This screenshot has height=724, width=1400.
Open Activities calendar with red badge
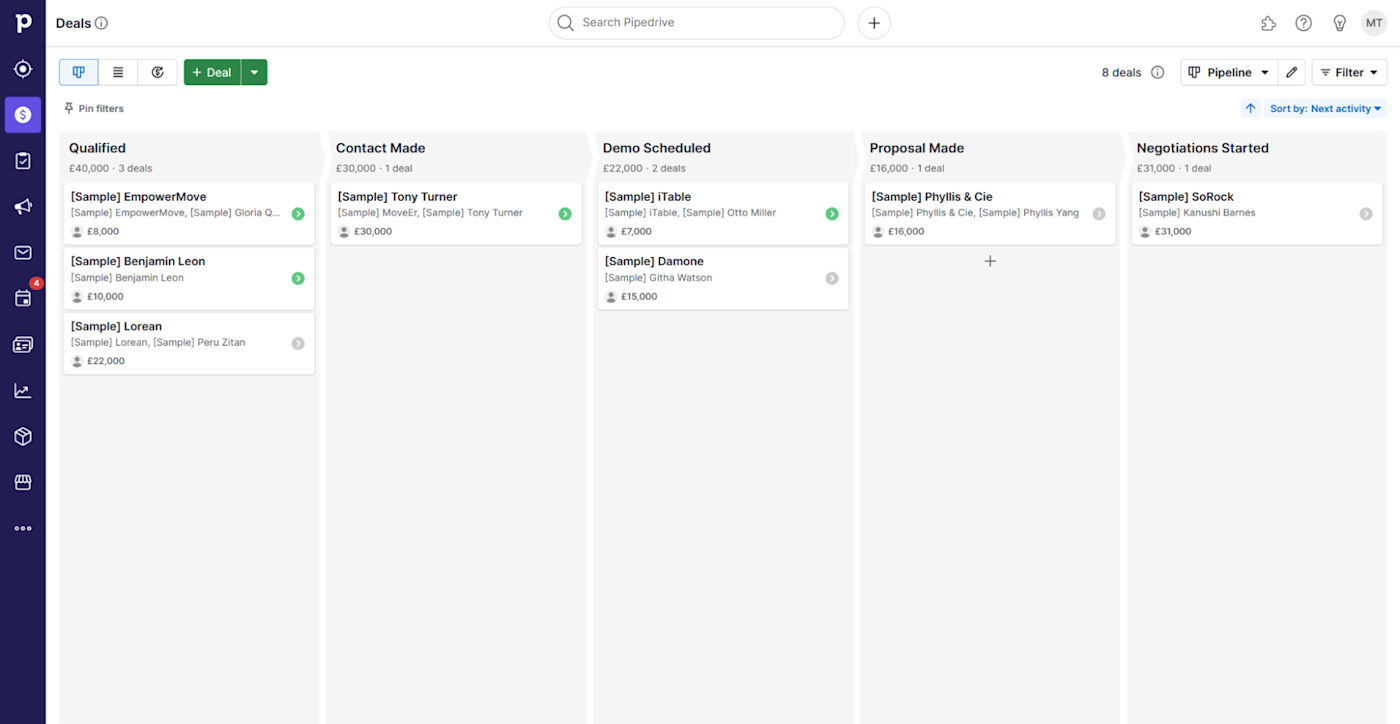click(x=23, y=298)
